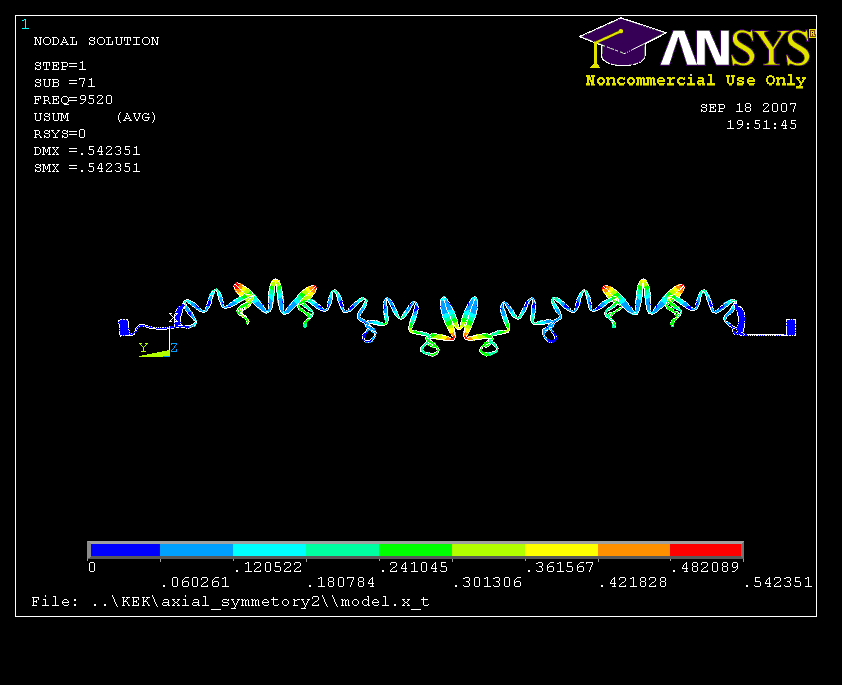This screenshot has width=842, height=685.
Task: Click legend value .301306
Action: coord(487,582)
